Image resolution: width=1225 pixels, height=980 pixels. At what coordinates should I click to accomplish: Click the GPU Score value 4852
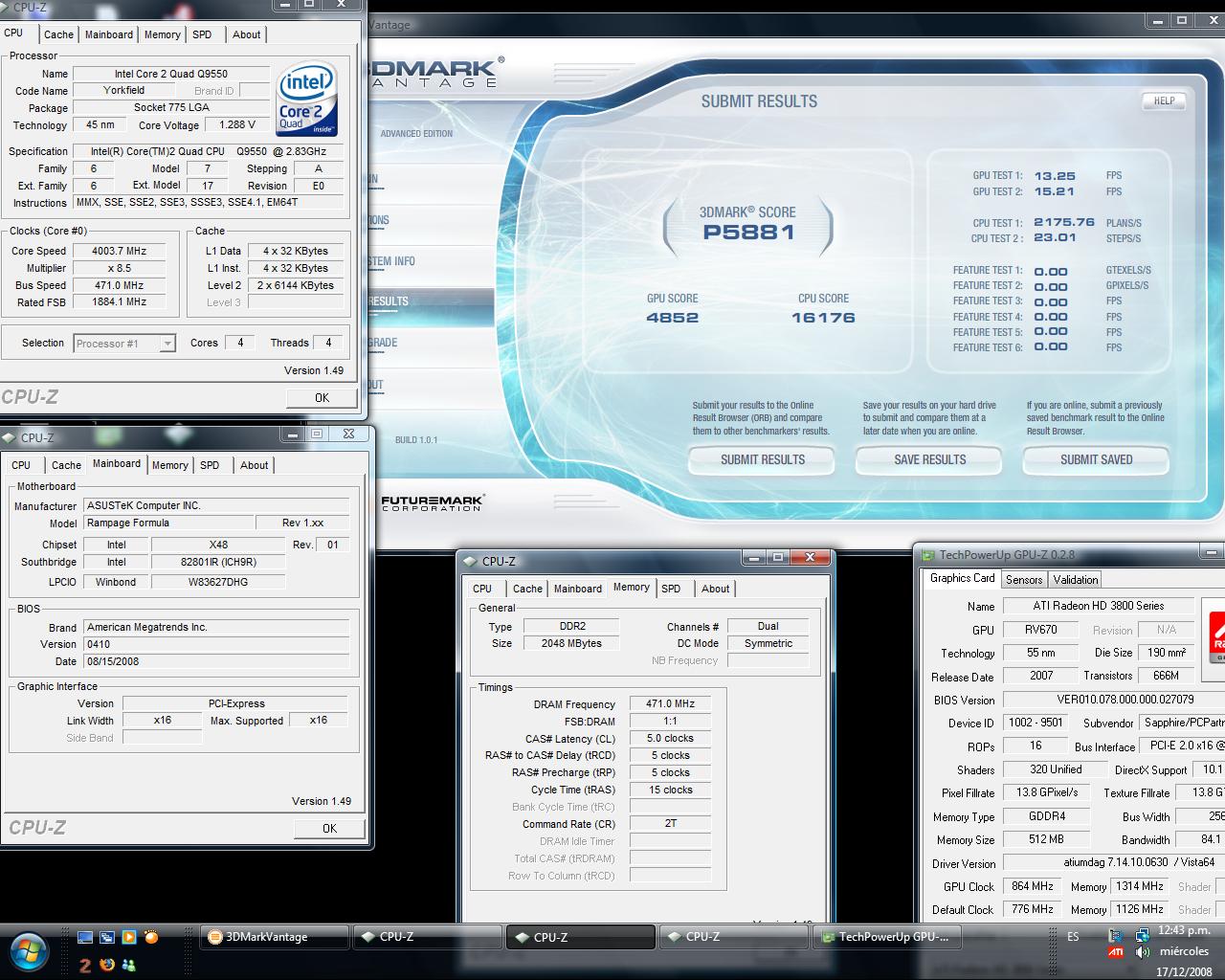pos(672,318)
